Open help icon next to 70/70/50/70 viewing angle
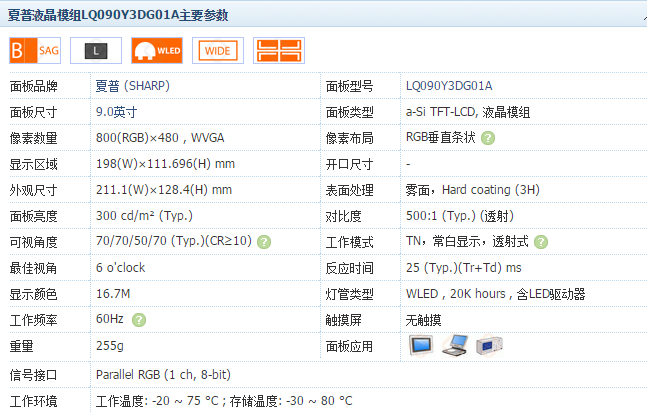This screenshot has height=412, width=647. point(264,242)
